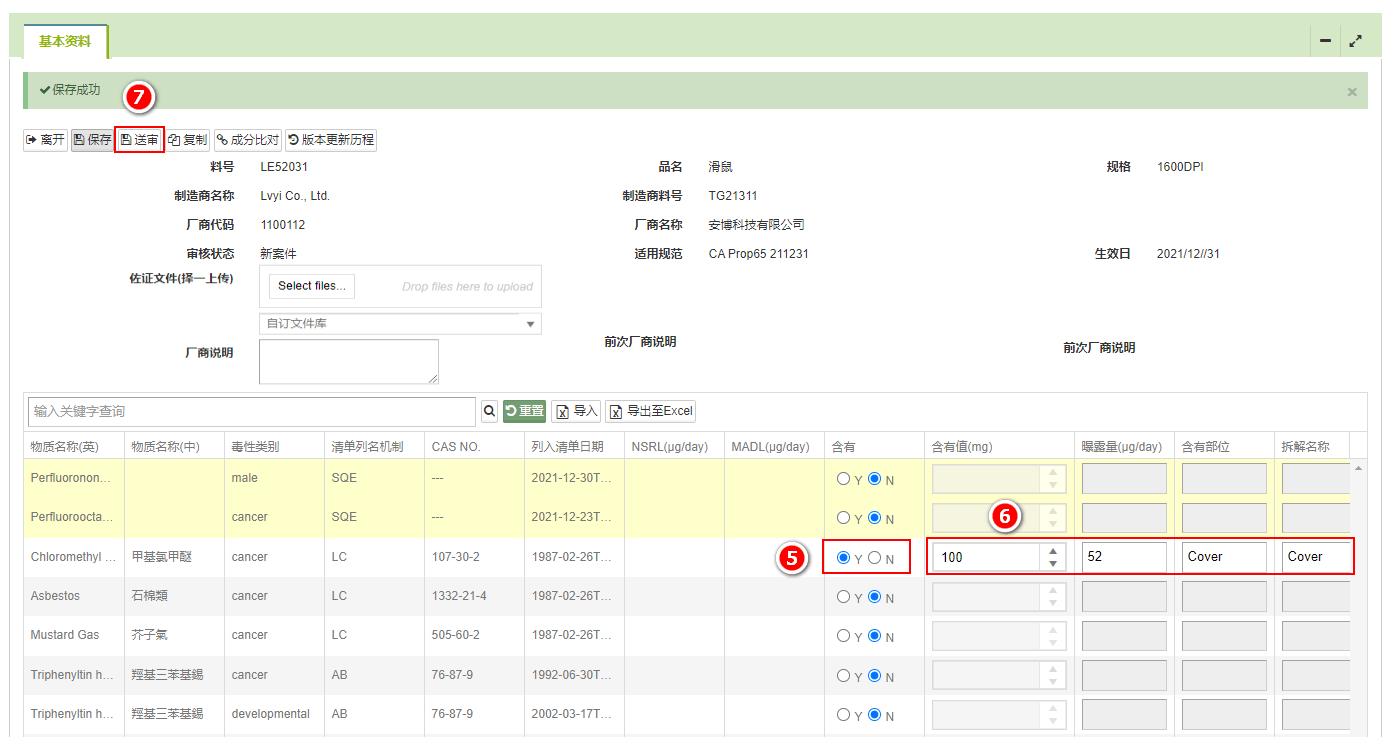This screenshot has height=737, width=1386.
Task: Click the Select files... upload button
Action: tap(312, 286)
